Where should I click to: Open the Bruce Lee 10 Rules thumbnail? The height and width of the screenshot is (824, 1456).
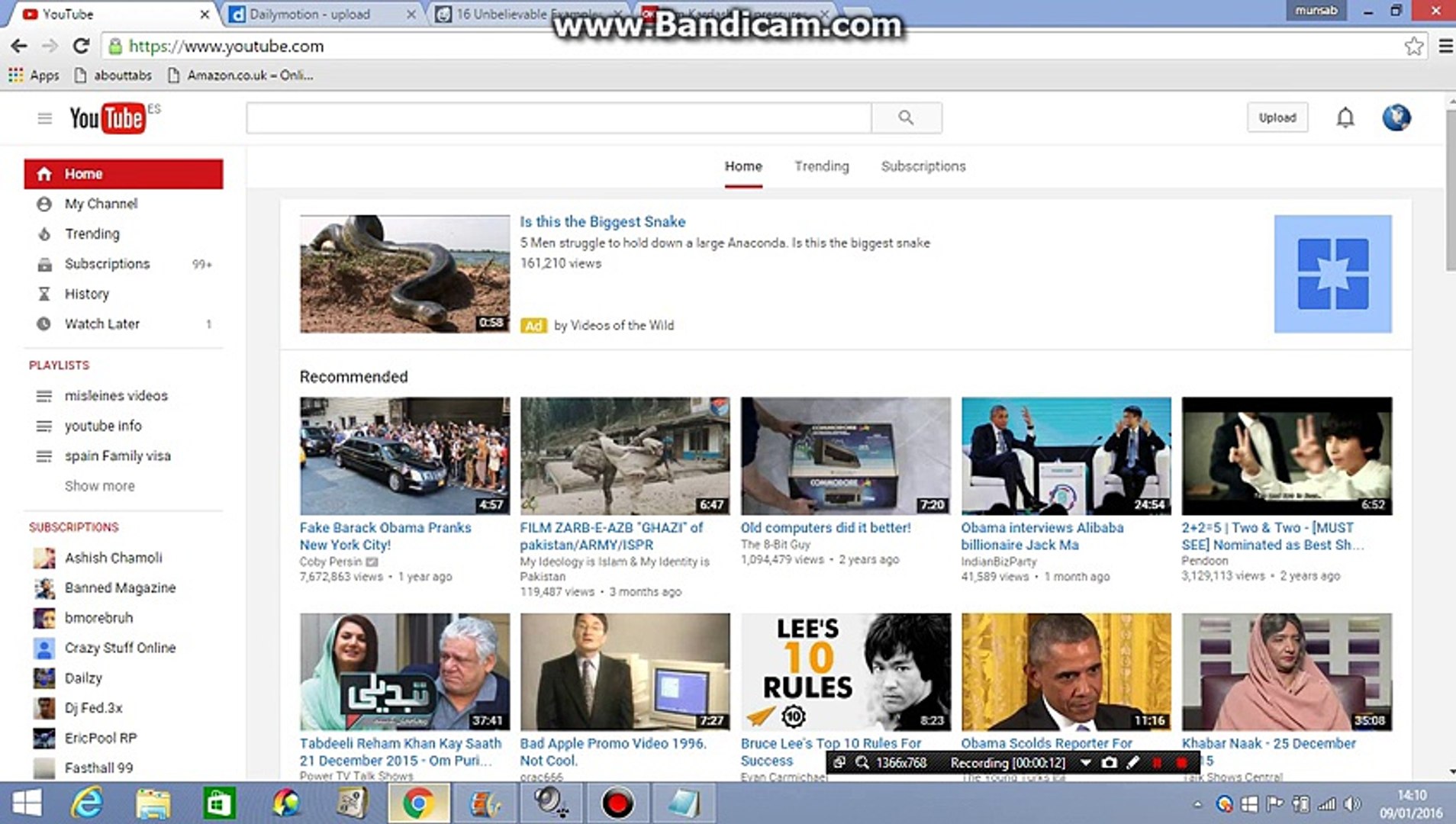[846, 672]
